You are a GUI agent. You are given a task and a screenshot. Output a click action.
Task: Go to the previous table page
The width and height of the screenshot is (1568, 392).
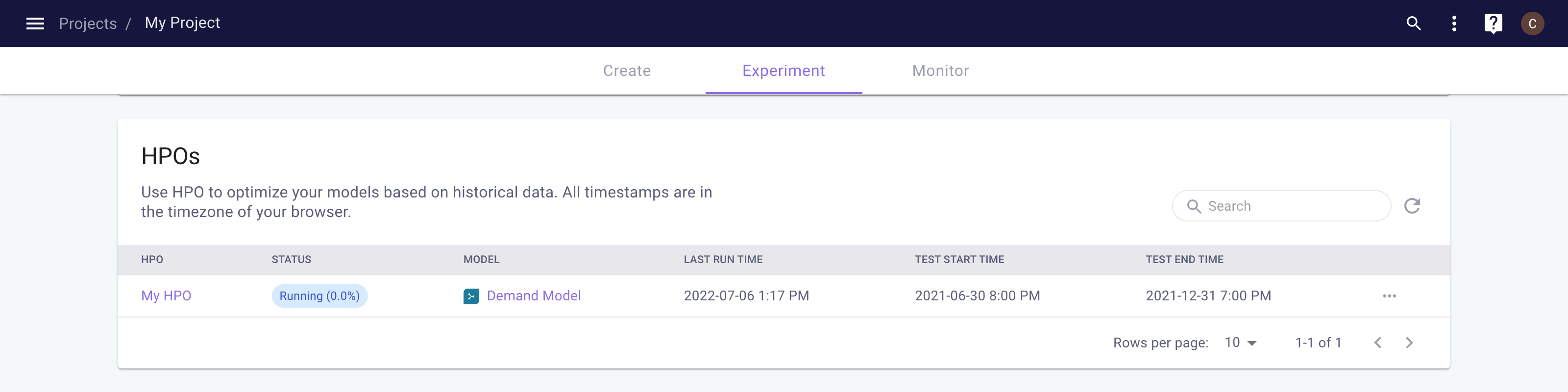(x=1377, y=343)
